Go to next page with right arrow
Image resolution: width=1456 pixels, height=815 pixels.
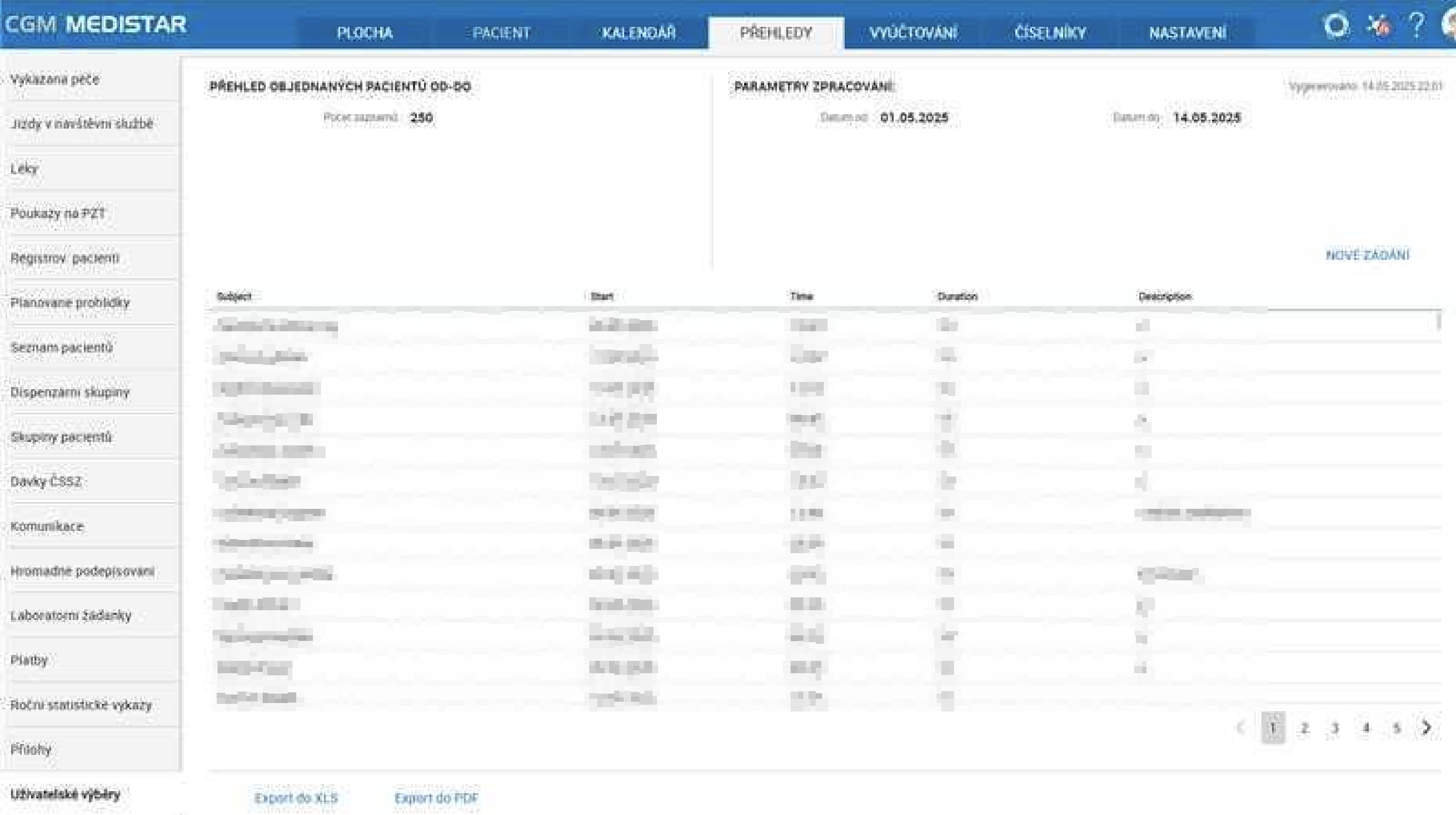pos(1427,727)
